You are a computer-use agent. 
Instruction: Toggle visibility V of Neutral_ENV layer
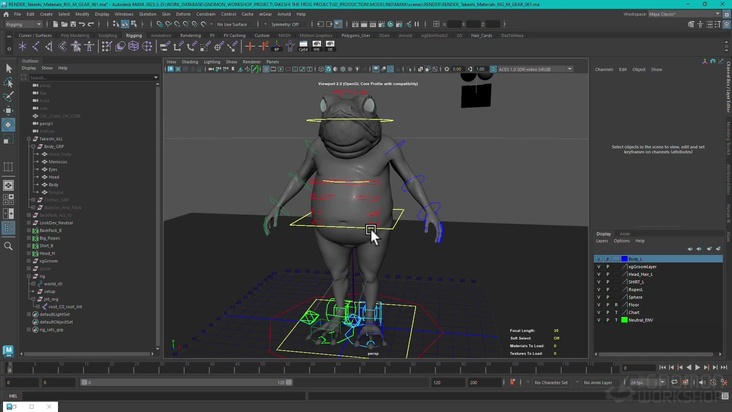coord(599,320)
